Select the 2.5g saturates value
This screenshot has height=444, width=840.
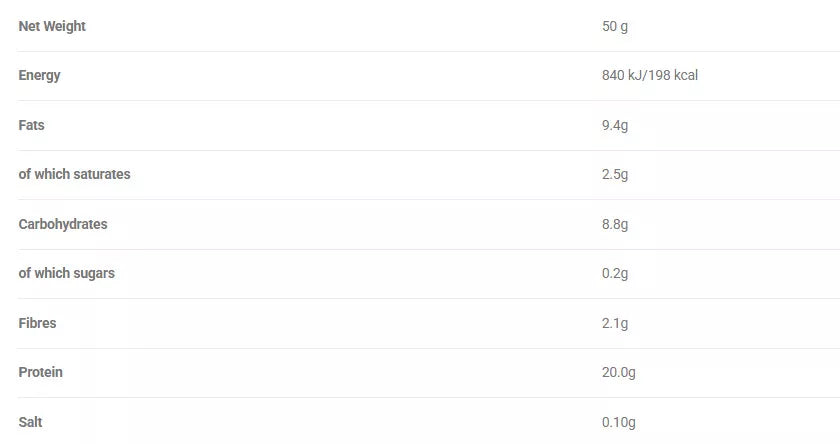click(x=615, y=174)
